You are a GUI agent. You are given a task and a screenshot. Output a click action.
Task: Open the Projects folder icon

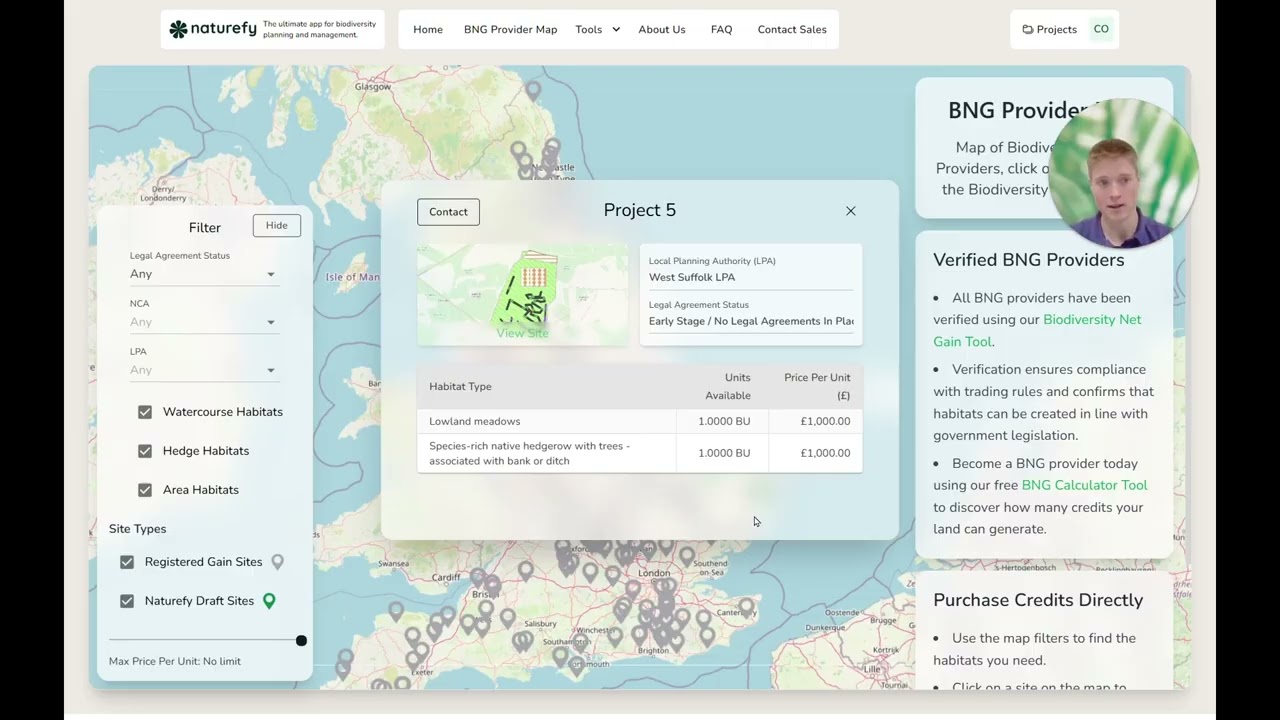(1027, 30)
